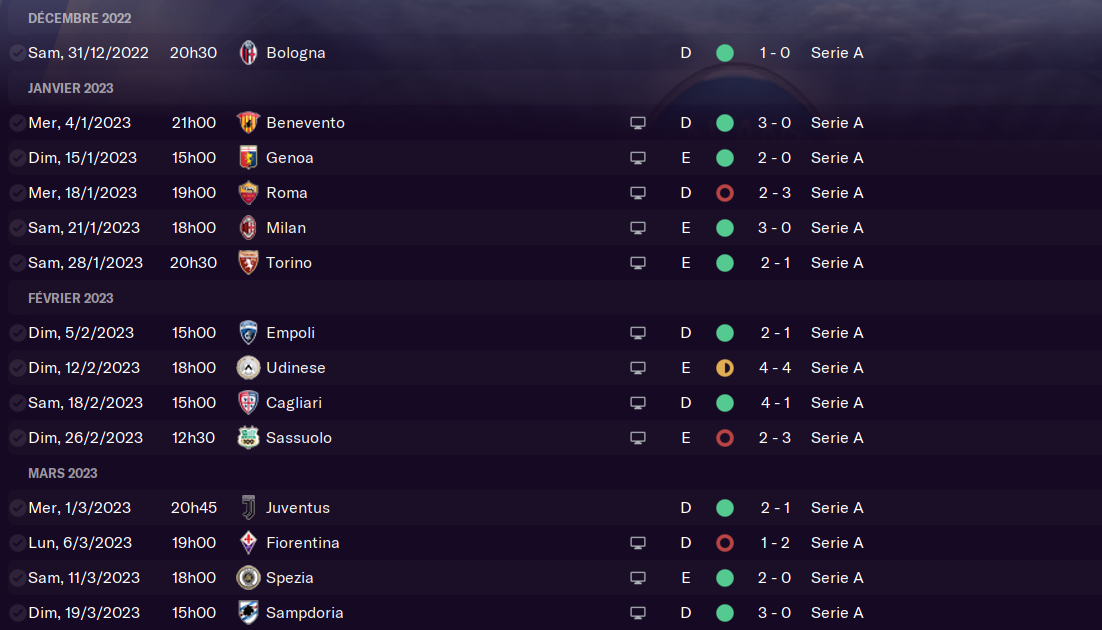Click the yellow draw indicator for Udinese
The width and height of the screenshot is (1102, 630).
click(725, 368)
